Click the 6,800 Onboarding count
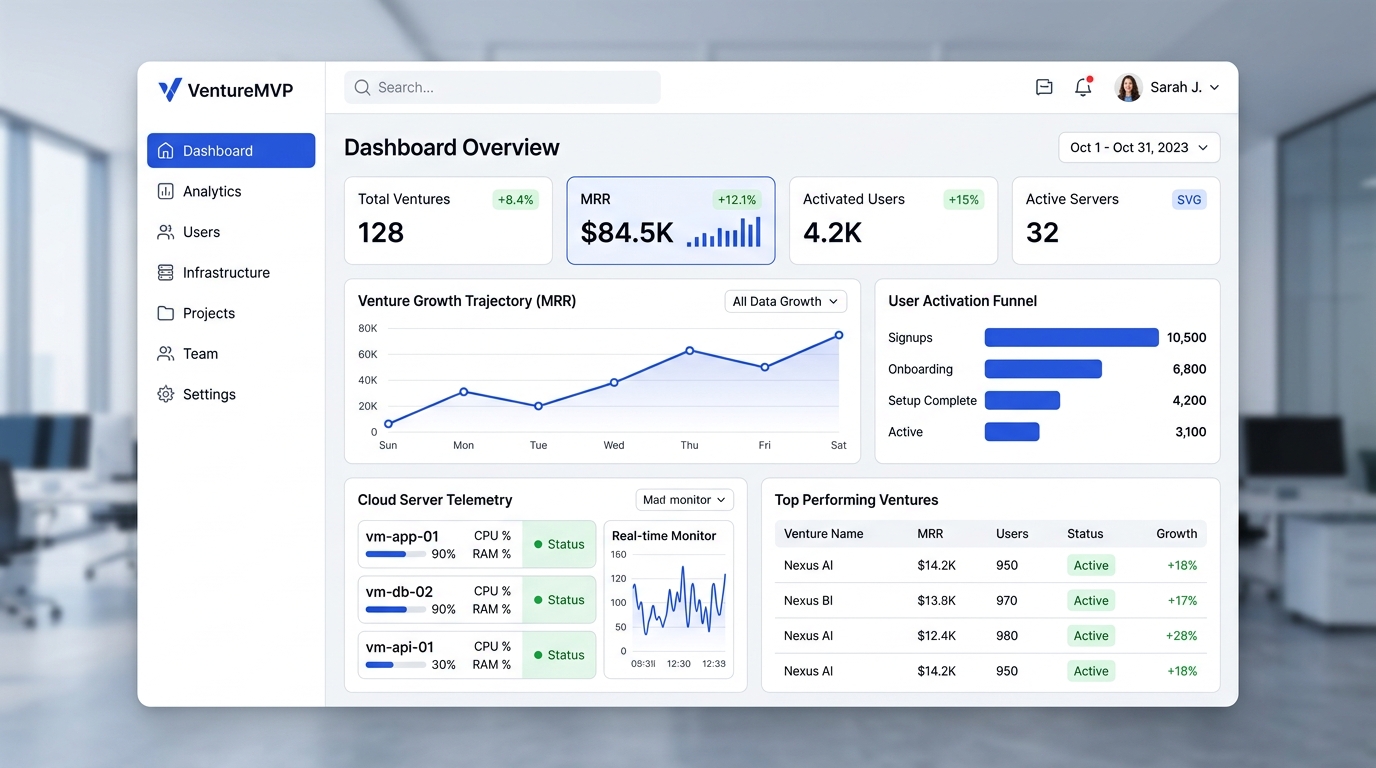The height and width of the screenshot is (768, 1376). click(x=1190, y=369)
